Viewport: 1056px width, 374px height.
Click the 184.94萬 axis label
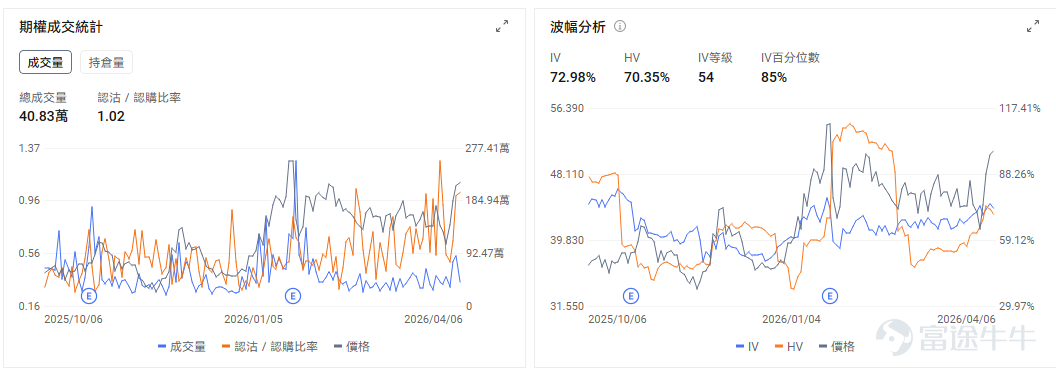pyautogui.click(x=488, y=200)
